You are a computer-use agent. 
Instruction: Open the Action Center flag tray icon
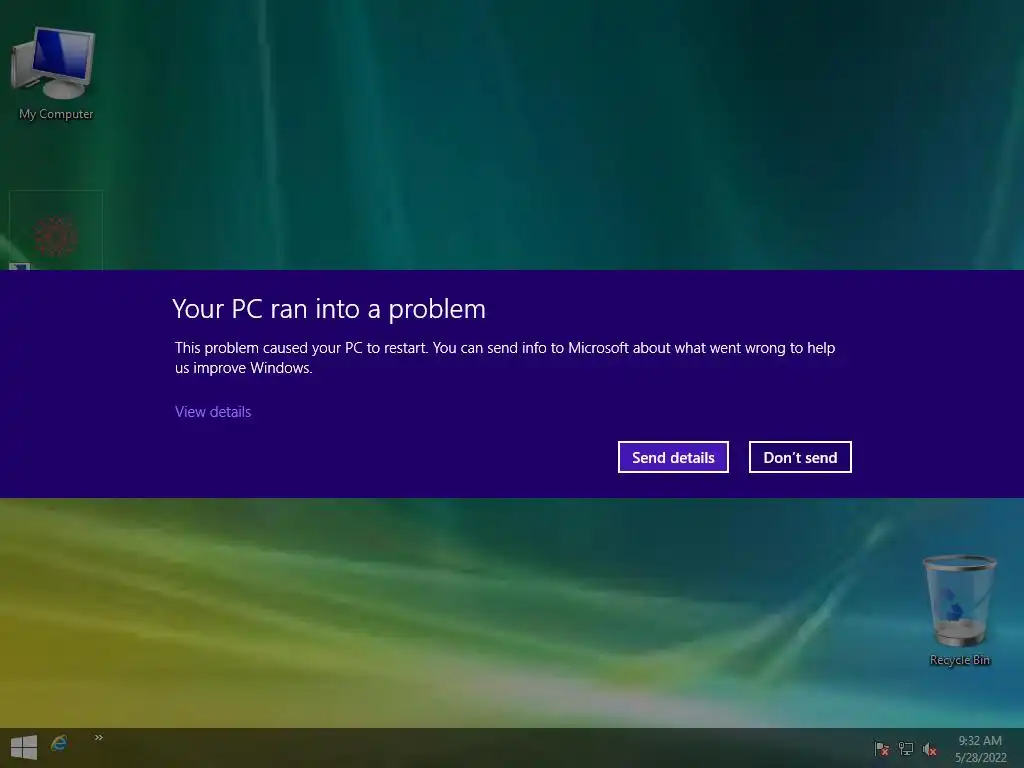(x=881, y=748)
